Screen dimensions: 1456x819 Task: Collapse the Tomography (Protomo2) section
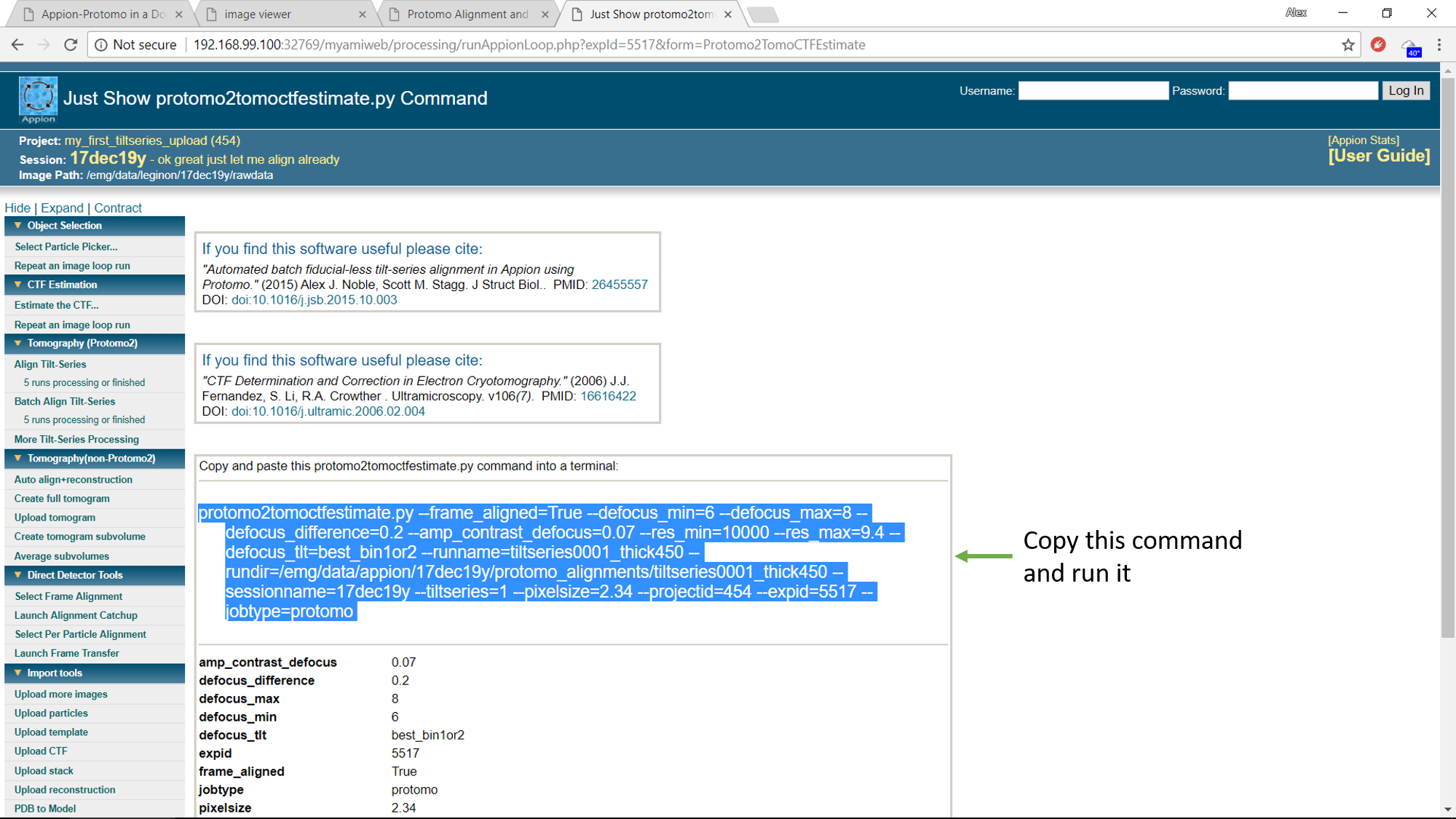tap(18, 343)
